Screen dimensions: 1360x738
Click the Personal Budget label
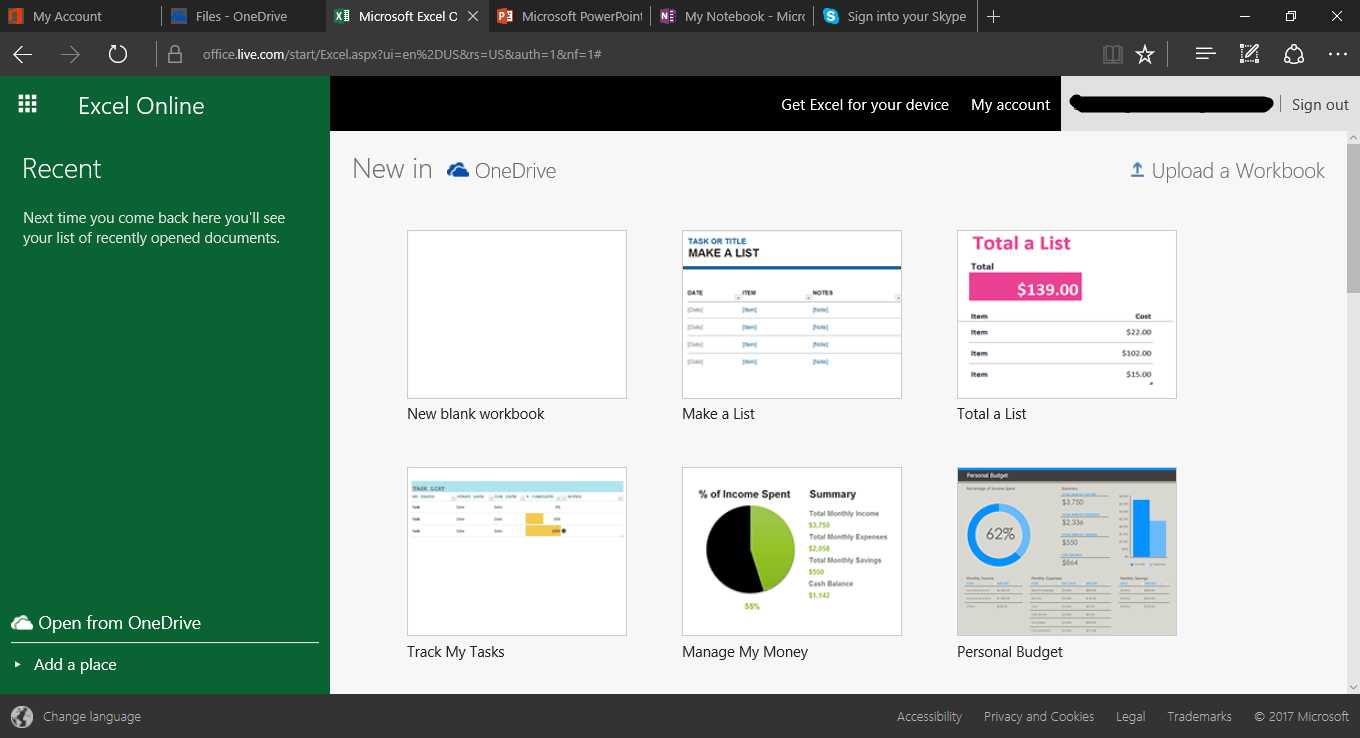click(x=1010, y=652)
